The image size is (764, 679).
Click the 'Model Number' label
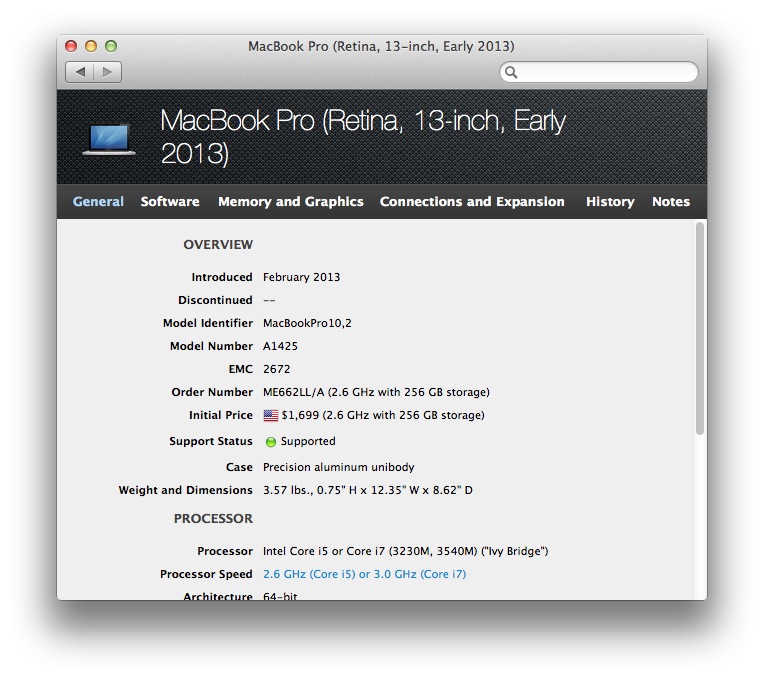211,346
